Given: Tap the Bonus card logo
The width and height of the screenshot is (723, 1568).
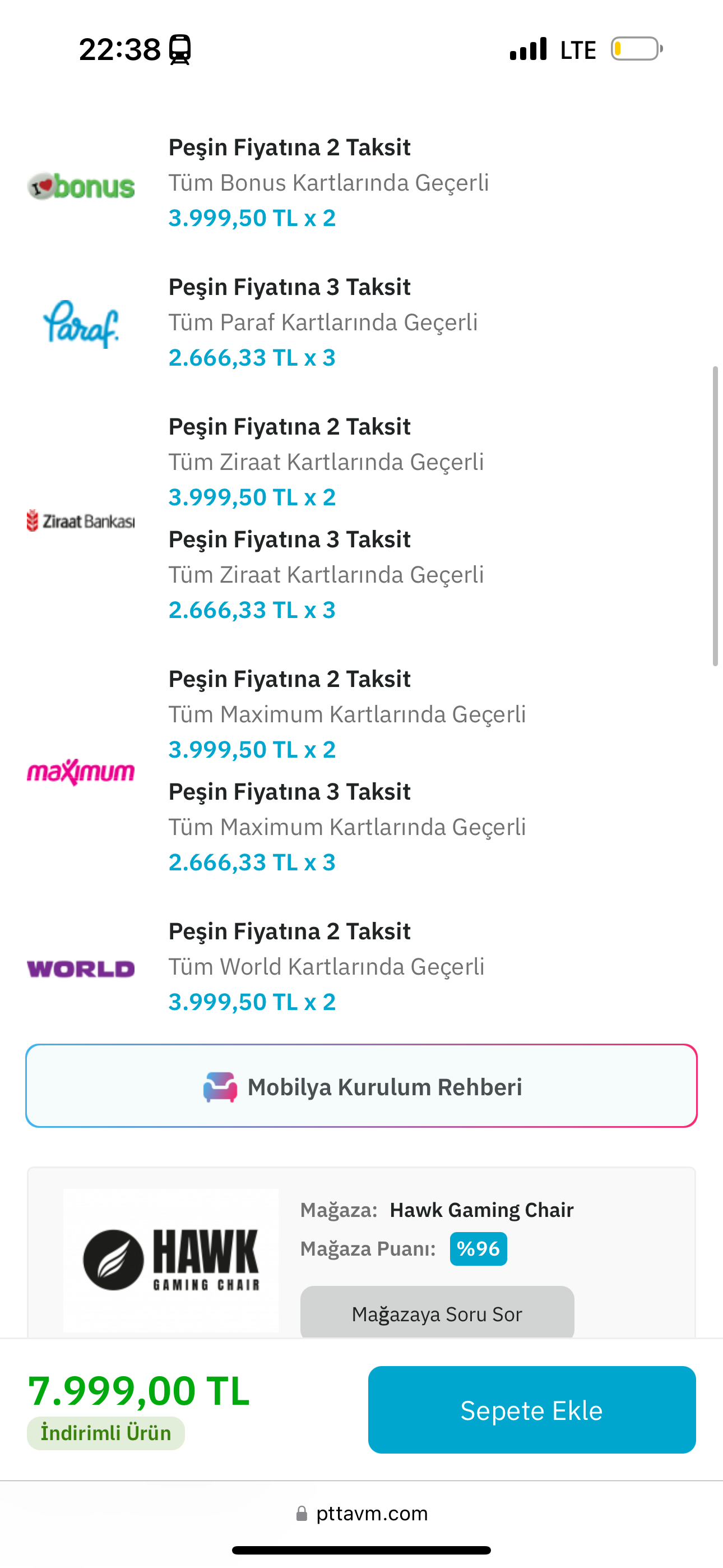Looking at the screenshot, I should pyautogui.click(x=81, y=186).
